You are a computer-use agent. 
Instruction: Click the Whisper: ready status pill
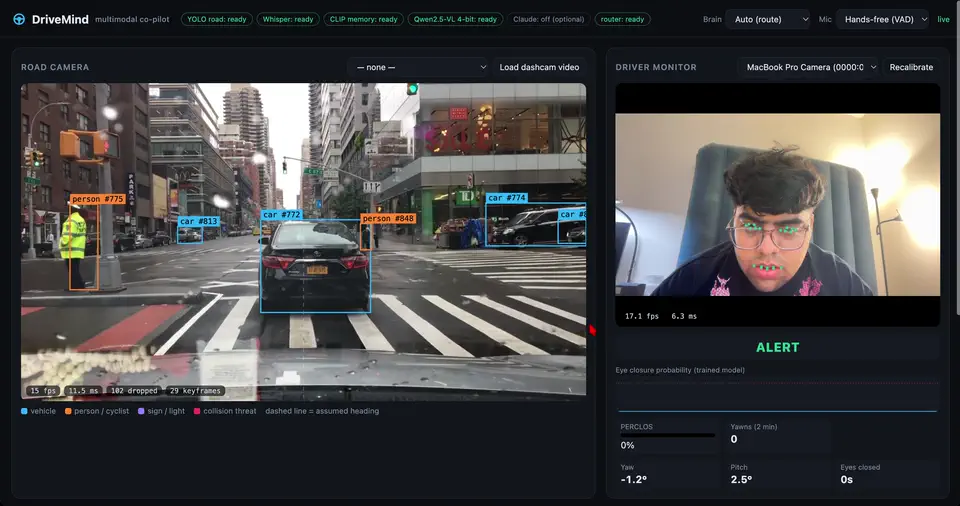click(x=288, y=20)
